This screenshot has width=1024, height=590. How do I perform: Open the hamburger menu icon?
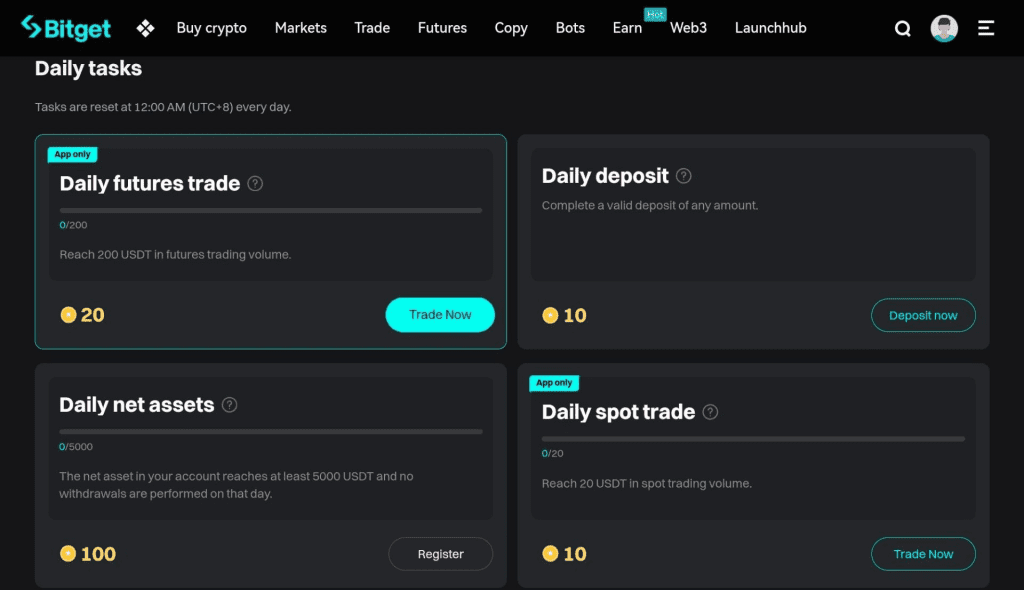click(986, 28)
